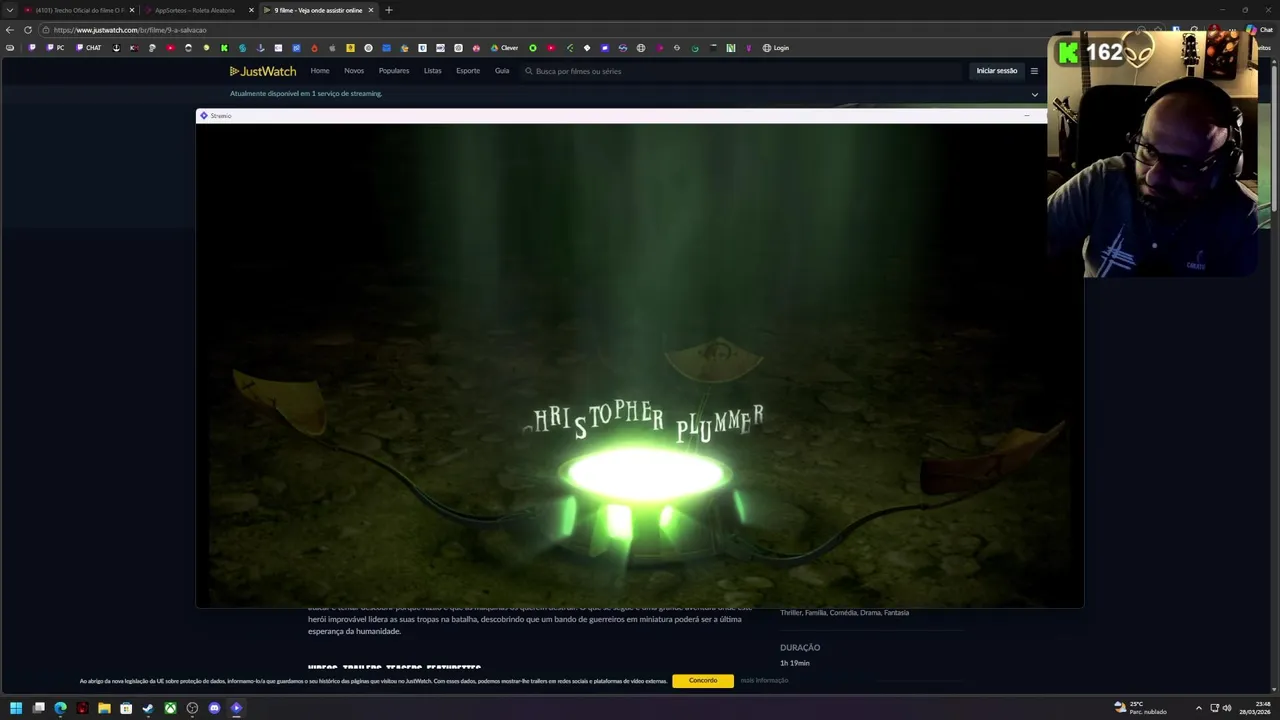Open the JustWatch hamburger menu
Image resolution: width=1280 pixels, height=720 pixels.
click(1034, 71)
